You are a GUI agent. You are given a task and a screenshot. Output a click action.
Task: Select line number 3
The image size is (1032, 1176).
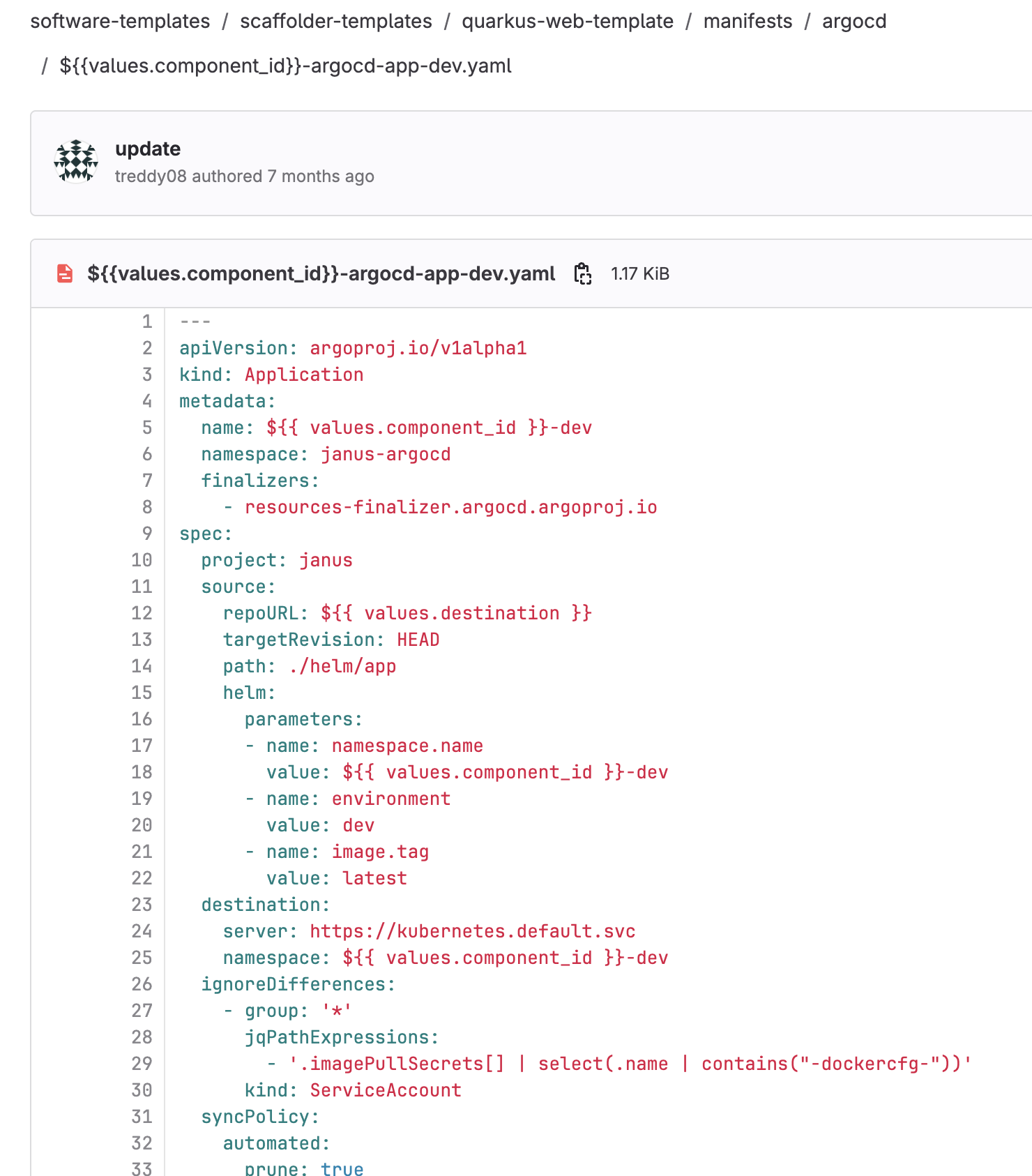pyautogui.click(x=147, y=375)
